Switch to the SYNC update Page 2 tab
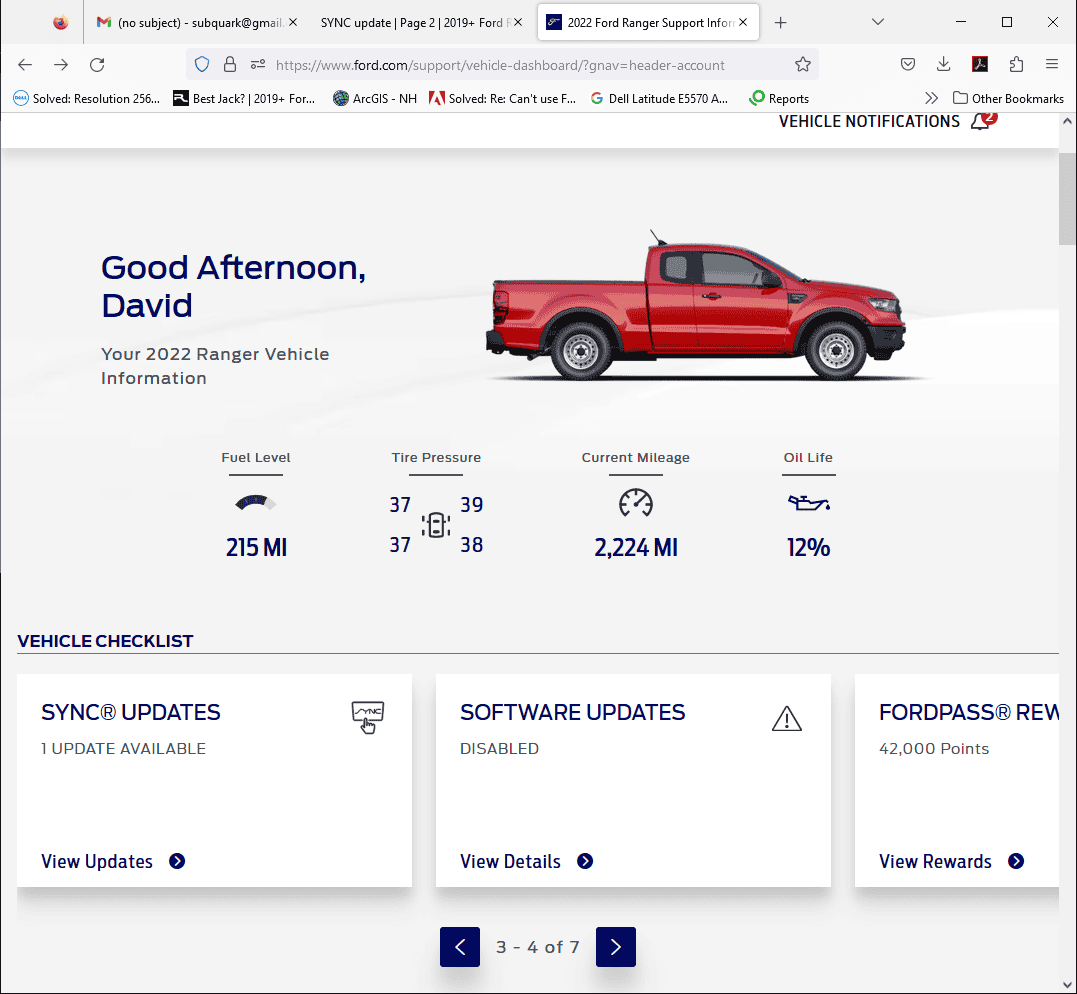The image size is (1077, 994). point(421,23)
